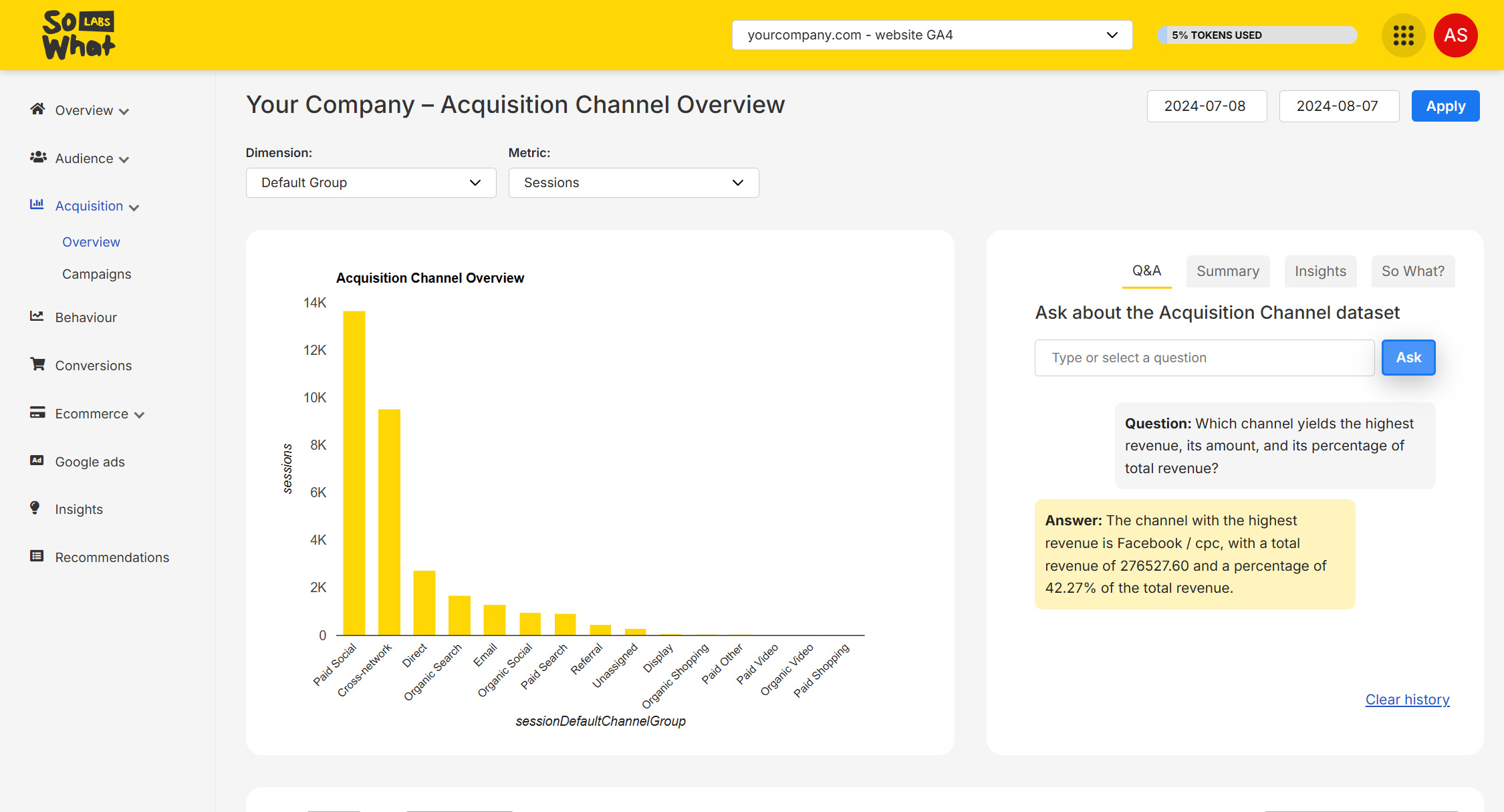Image resolution: width=1504 pixels, height=812 pixels.
Task: Go to Conversions section
Action: 93,366
